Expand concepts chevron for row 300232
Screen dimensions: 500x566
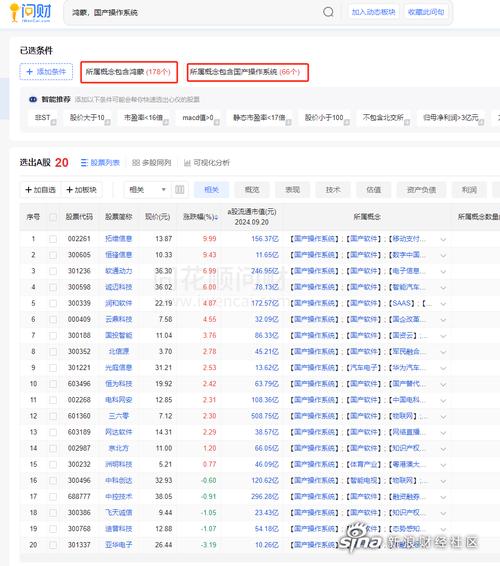coord(443,465)
